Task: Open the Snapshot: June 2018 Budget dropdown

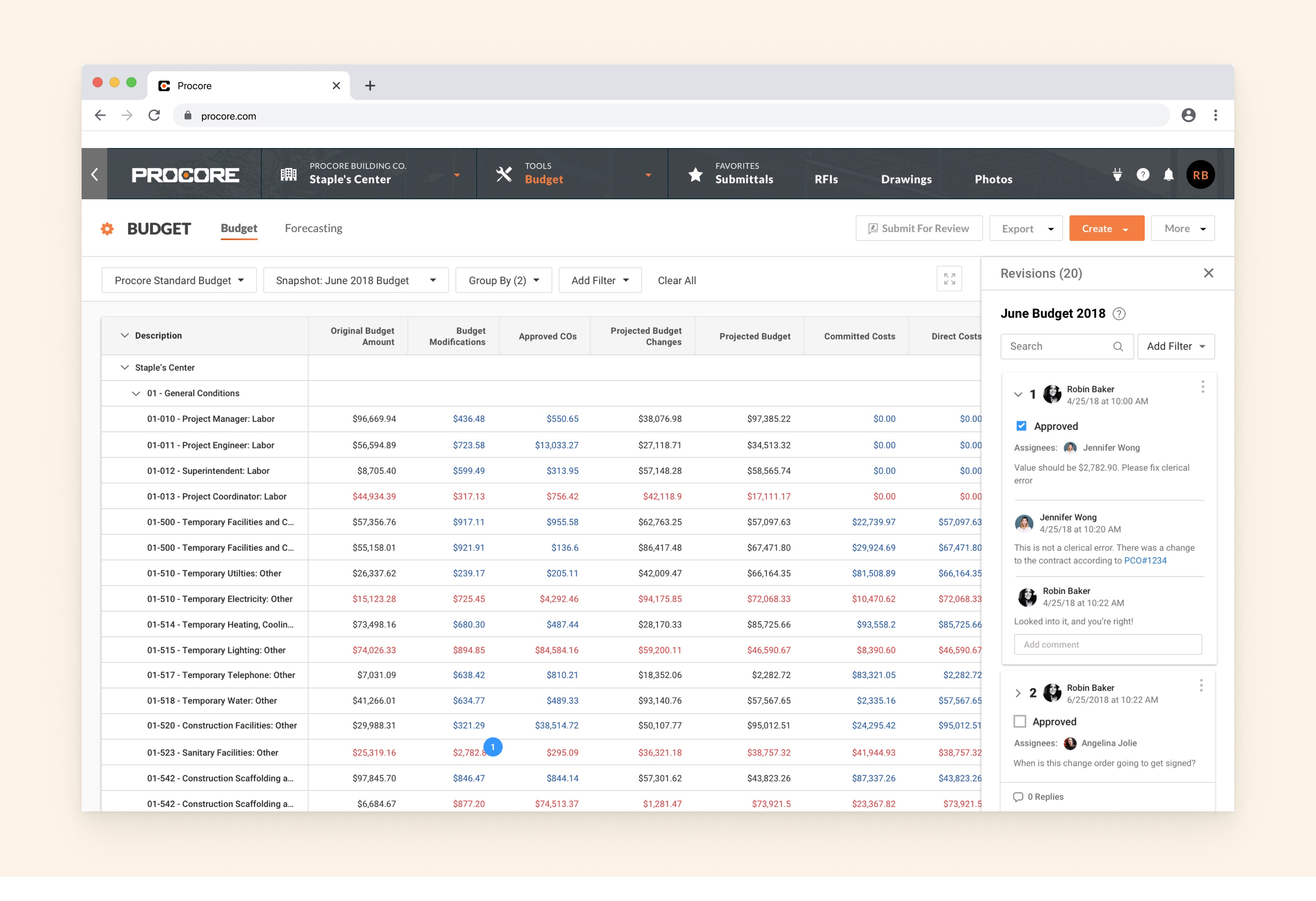Action: click(356, 281)
